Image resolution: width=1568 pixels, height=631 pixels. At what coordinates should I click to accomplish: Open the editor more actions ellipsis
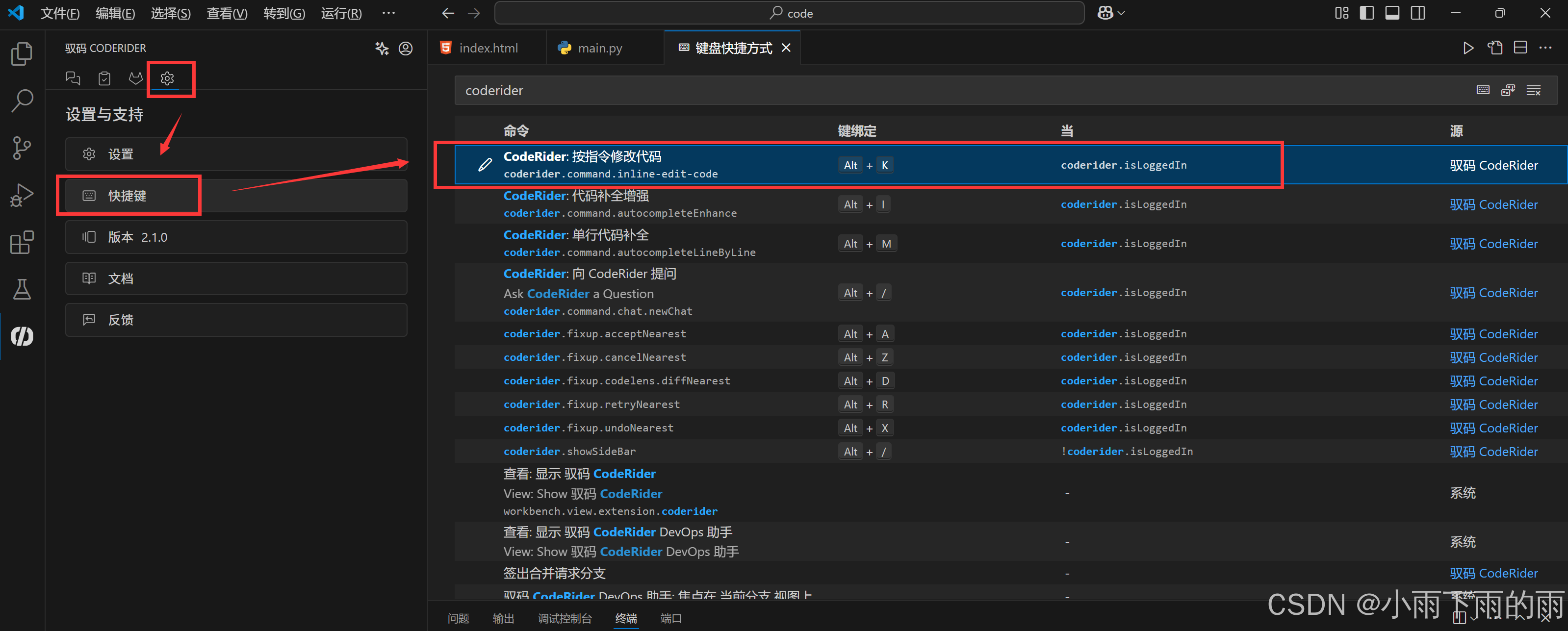[x=1545, y=48]
